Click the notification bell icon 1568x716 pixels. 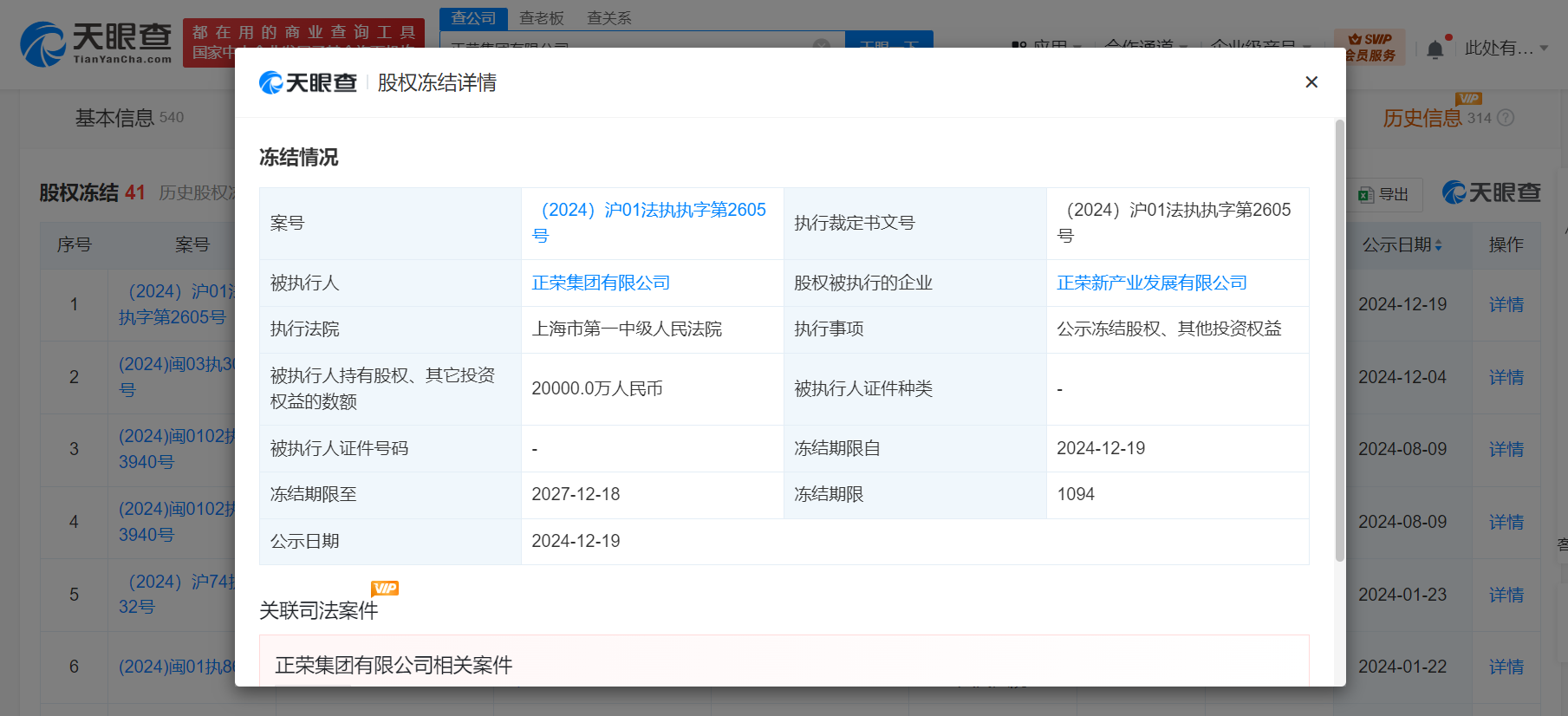pos(1435,49)
